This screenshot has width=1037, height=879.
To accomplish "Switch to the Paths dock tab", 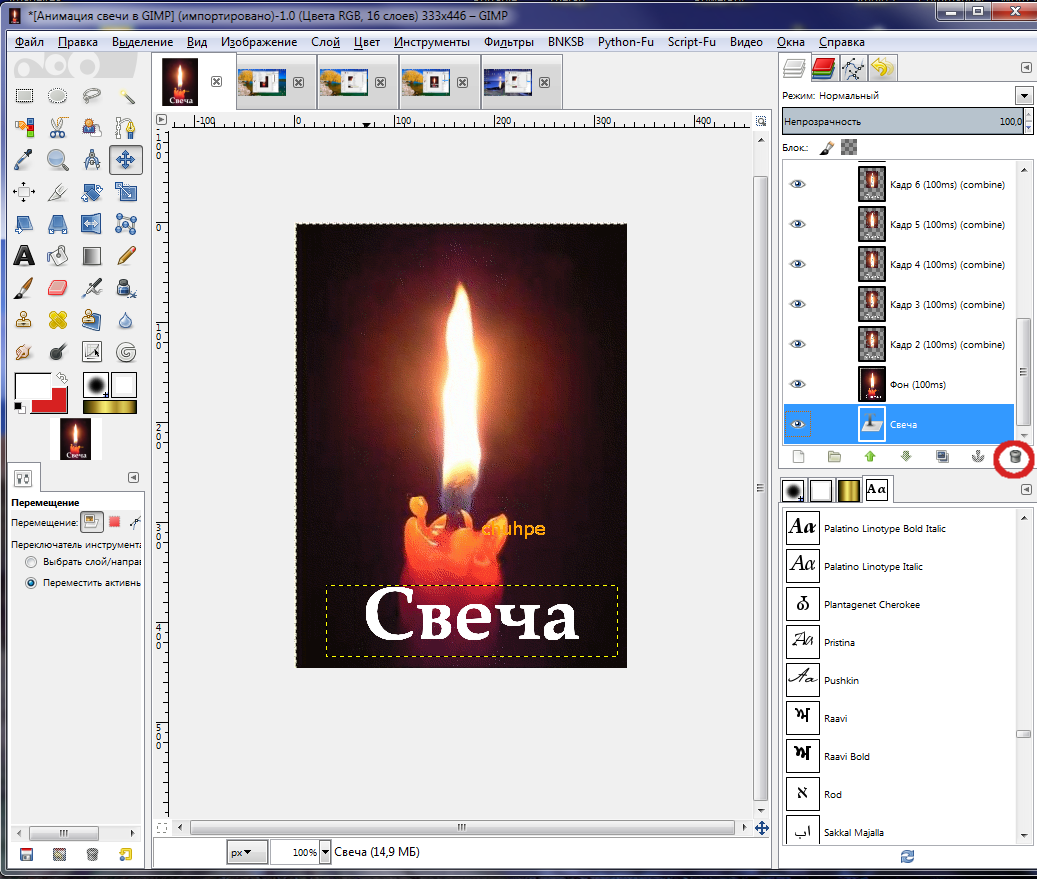I will click(853, 68).
